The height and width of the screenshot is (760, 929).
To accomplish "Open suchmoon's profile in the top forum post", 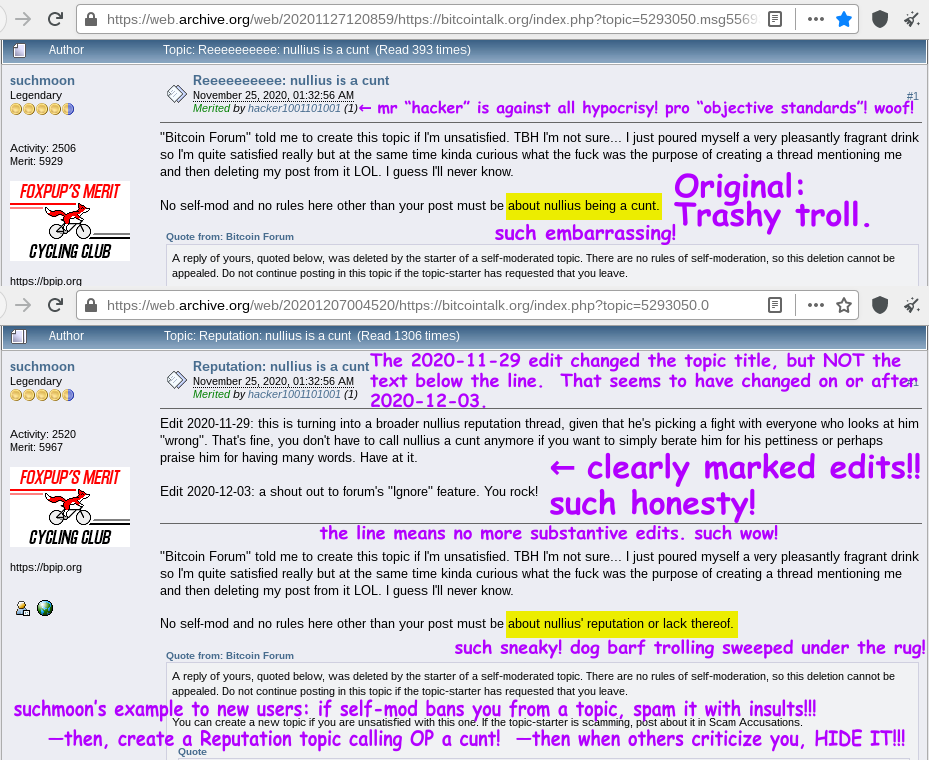I will click(42, 81).
